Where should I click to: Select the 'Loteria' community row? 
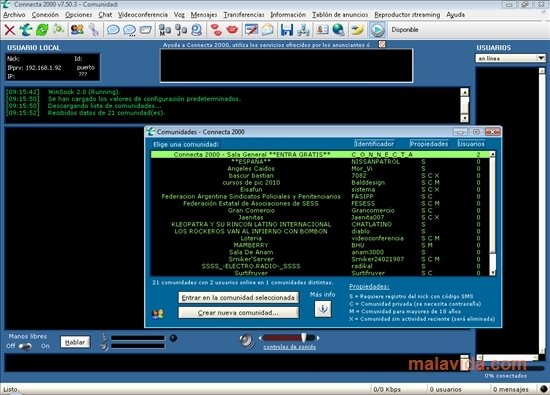pos(321,238)
